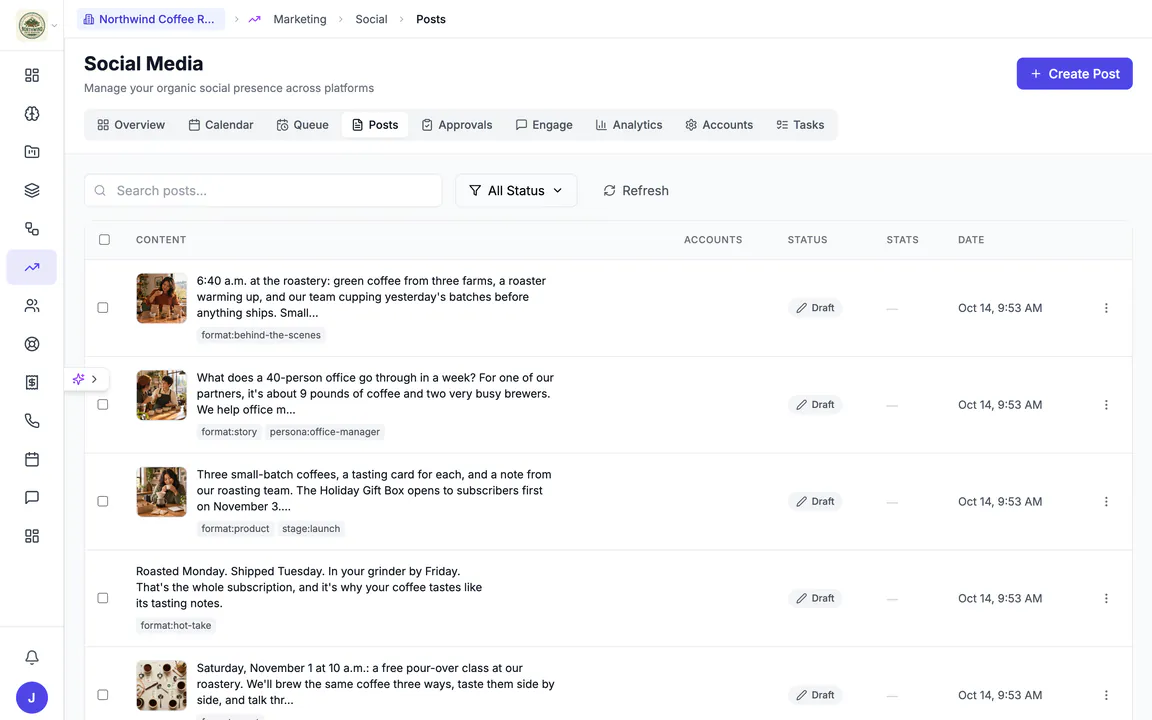
Task: Open the pour-over class post thumbnail
Action: [x=162, y=685]
